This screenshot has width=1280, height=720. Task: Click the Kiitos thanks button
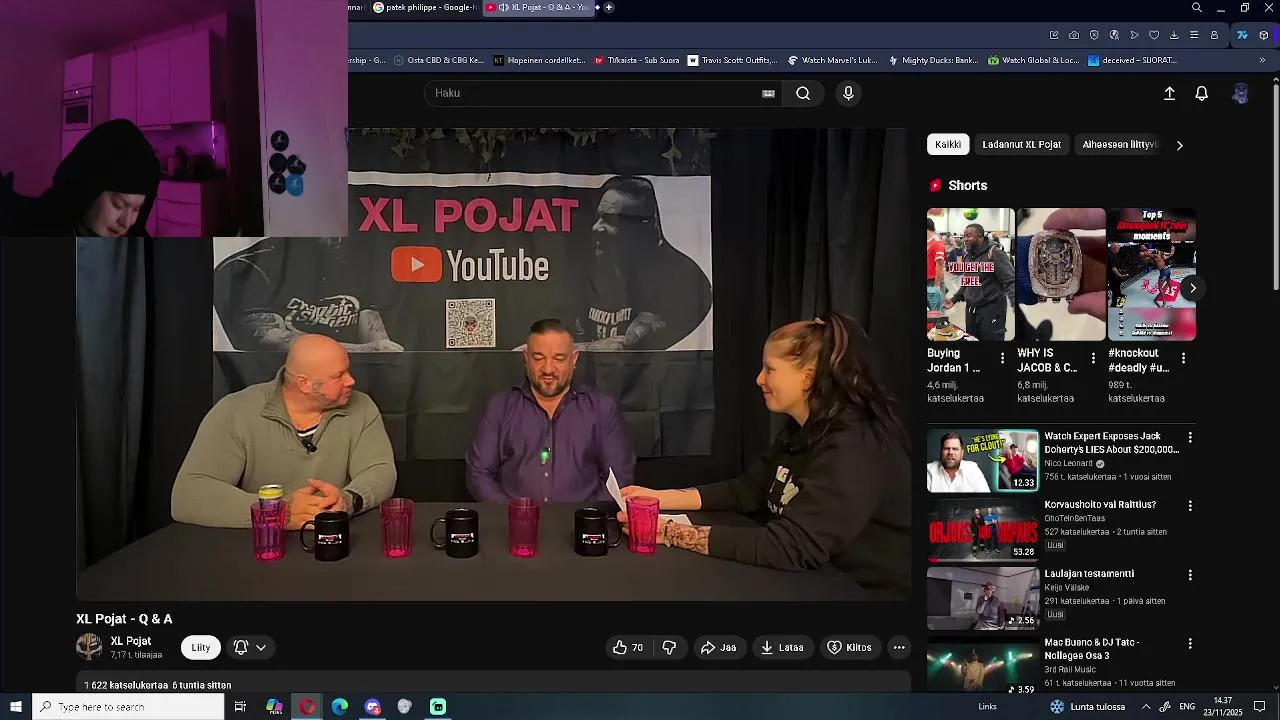pos(849,647)
